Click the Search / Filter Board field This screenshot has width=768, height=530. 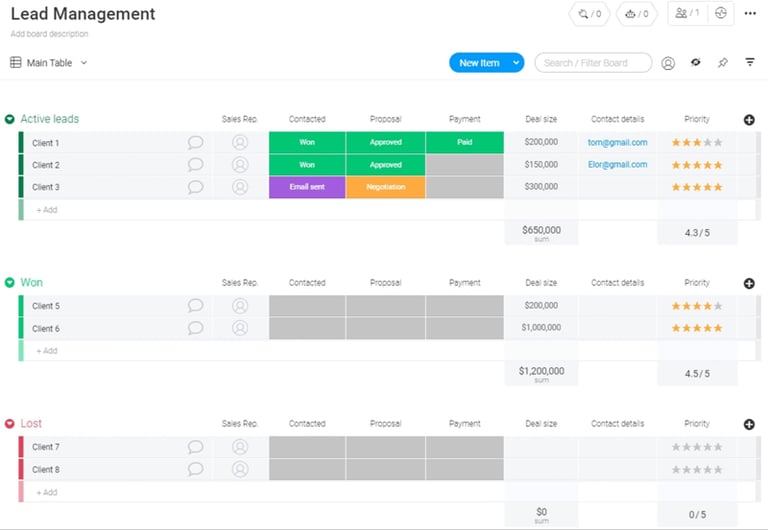(x=593, y=63)
